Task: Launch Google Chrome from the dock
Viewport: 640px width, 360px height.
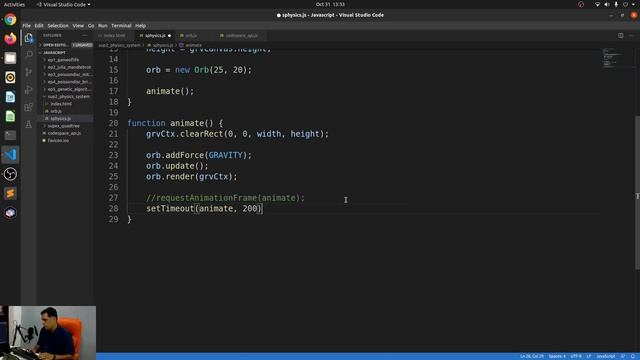Action: pos(10,19)
